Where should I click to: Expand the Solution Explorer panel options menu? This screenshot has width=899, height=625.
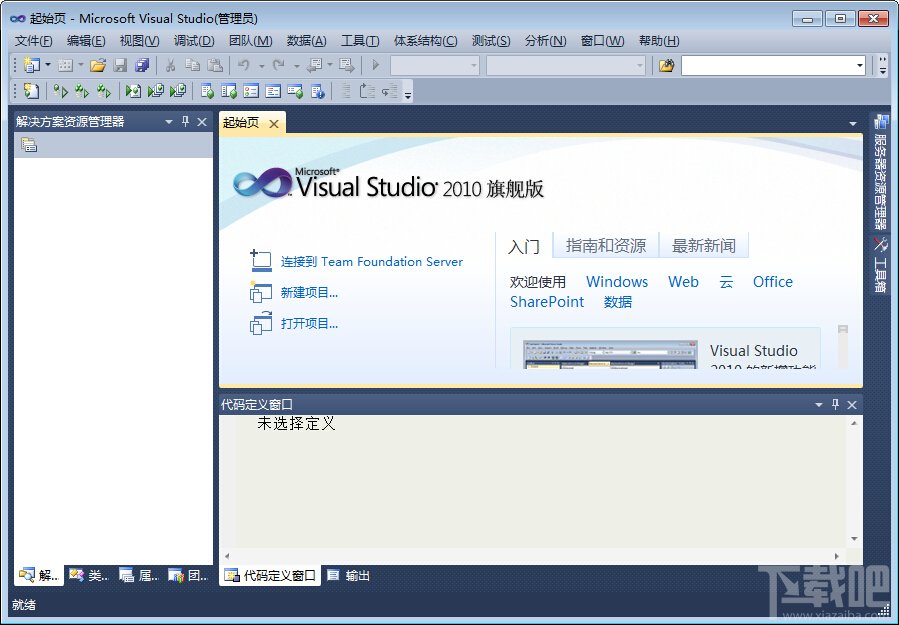(x=167, y=122)
